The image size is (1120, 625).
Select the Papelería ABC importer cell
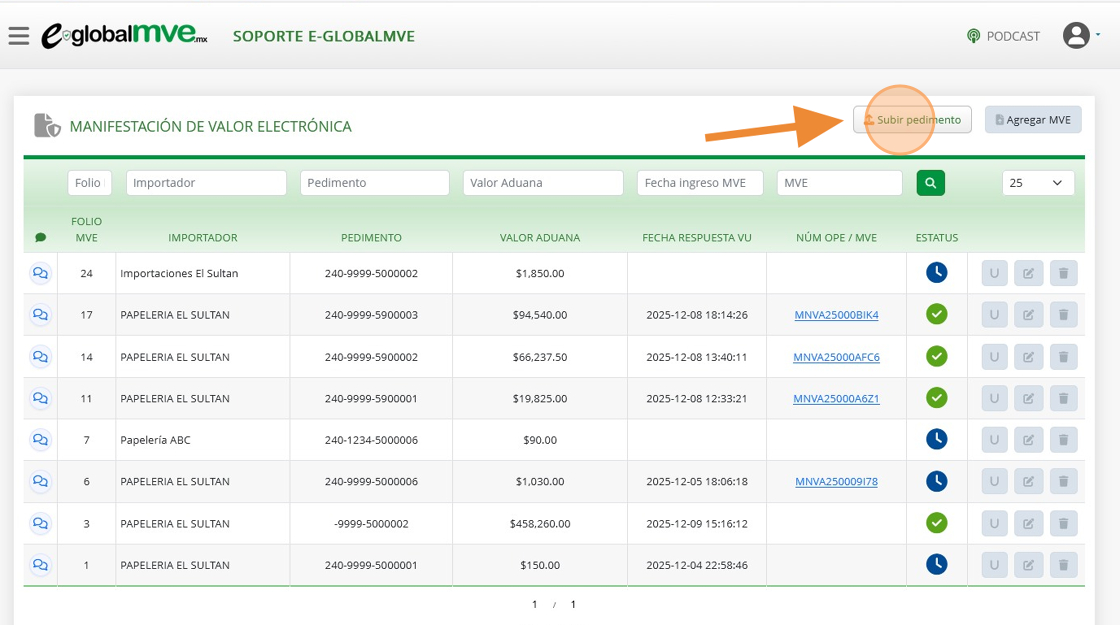203,440
